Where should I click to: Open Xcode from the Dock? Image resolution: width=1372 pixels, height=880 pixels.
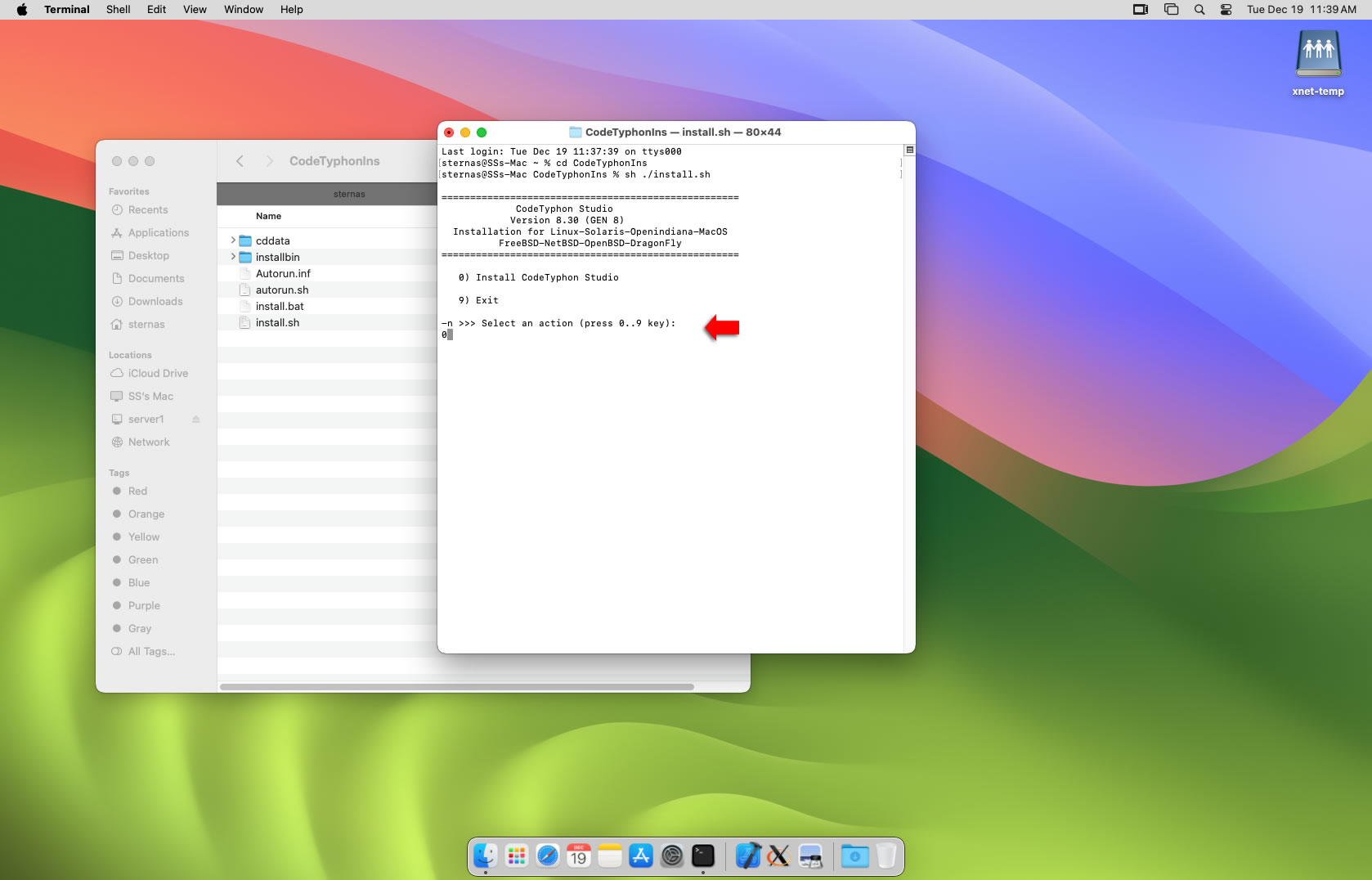[x=748, y=855]
